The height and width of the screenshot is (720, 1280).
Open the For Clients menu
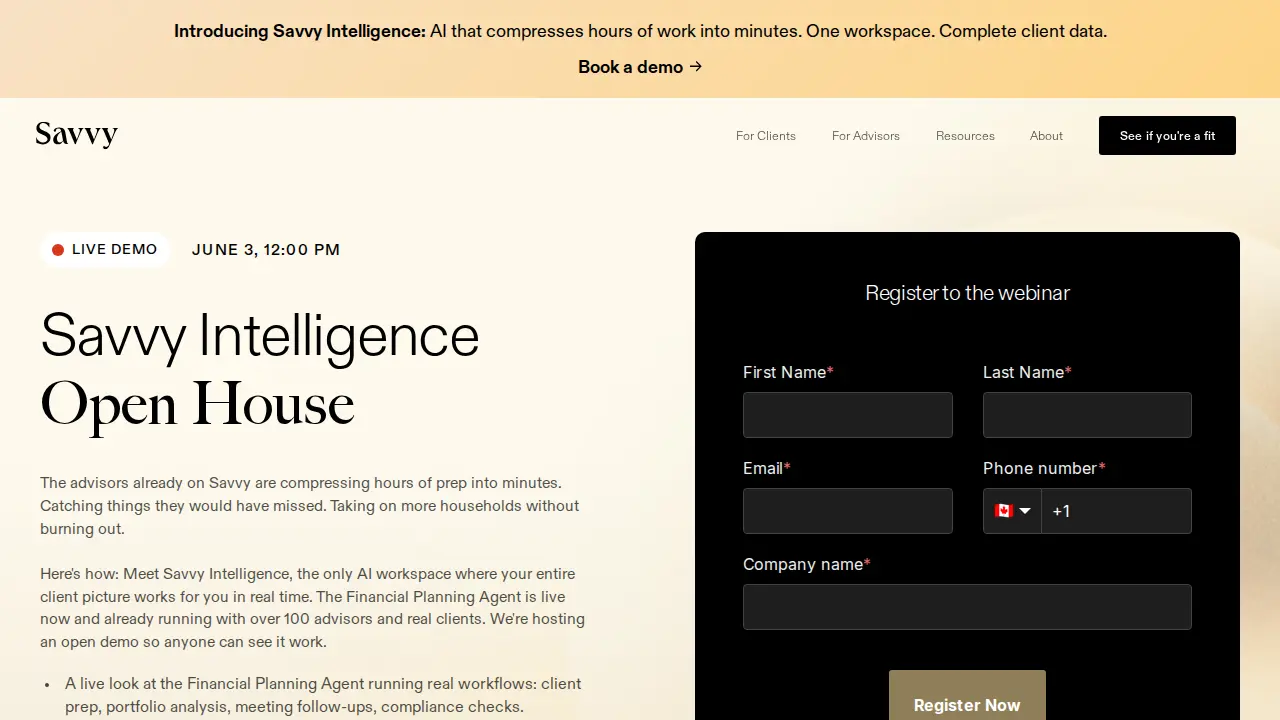pyautogui.click(x=766, y=136)
